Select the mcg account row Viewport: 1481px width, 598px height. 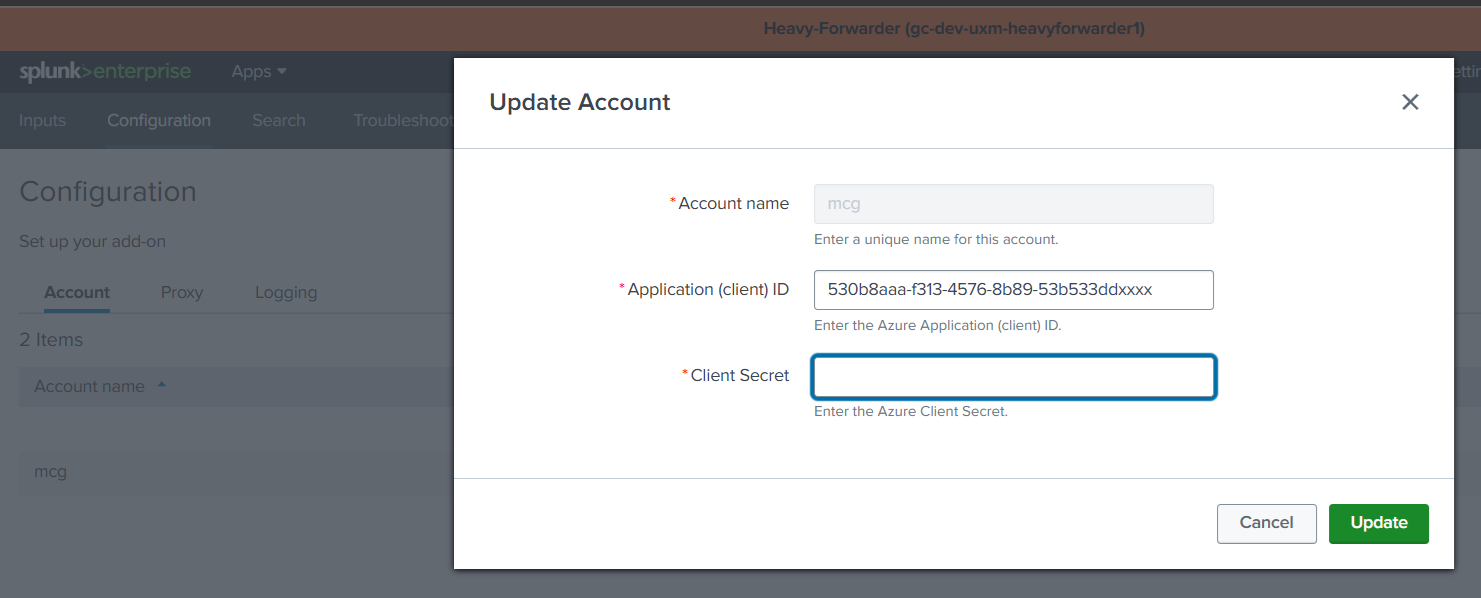pyautogui.click(x=51, y=471)
